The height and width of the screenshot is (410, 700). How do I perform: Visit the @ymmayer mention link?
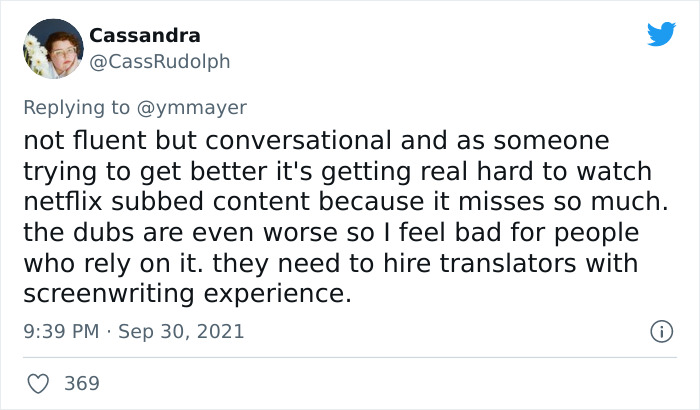pyautogui.click(x=192, y=108)
